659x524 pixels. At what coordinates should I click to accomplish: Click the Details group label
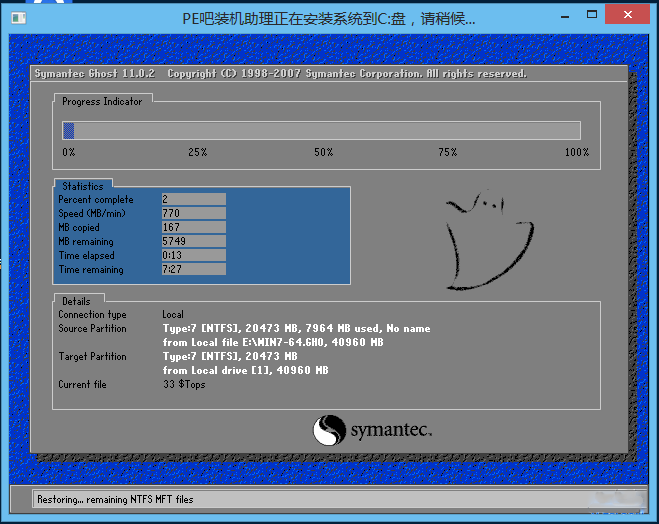click(x=76, y=301)
